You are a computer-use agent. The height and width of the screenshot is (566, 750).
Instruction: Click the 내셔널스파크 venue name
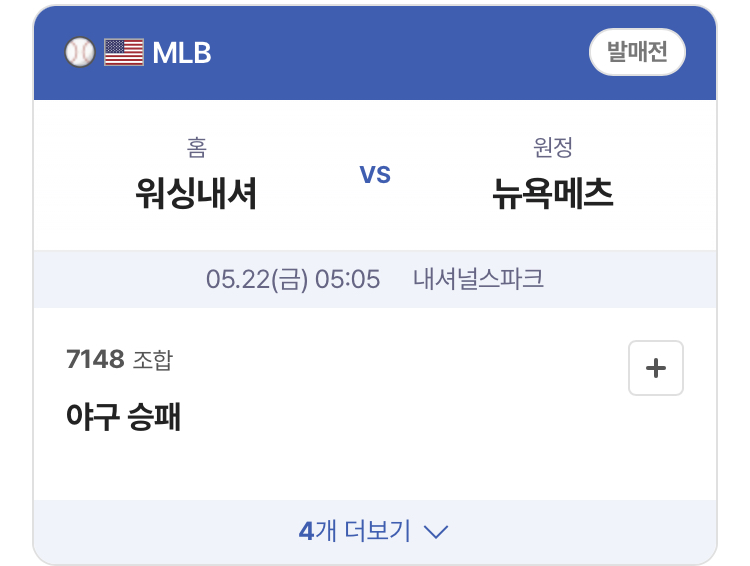tap(478, 278)
